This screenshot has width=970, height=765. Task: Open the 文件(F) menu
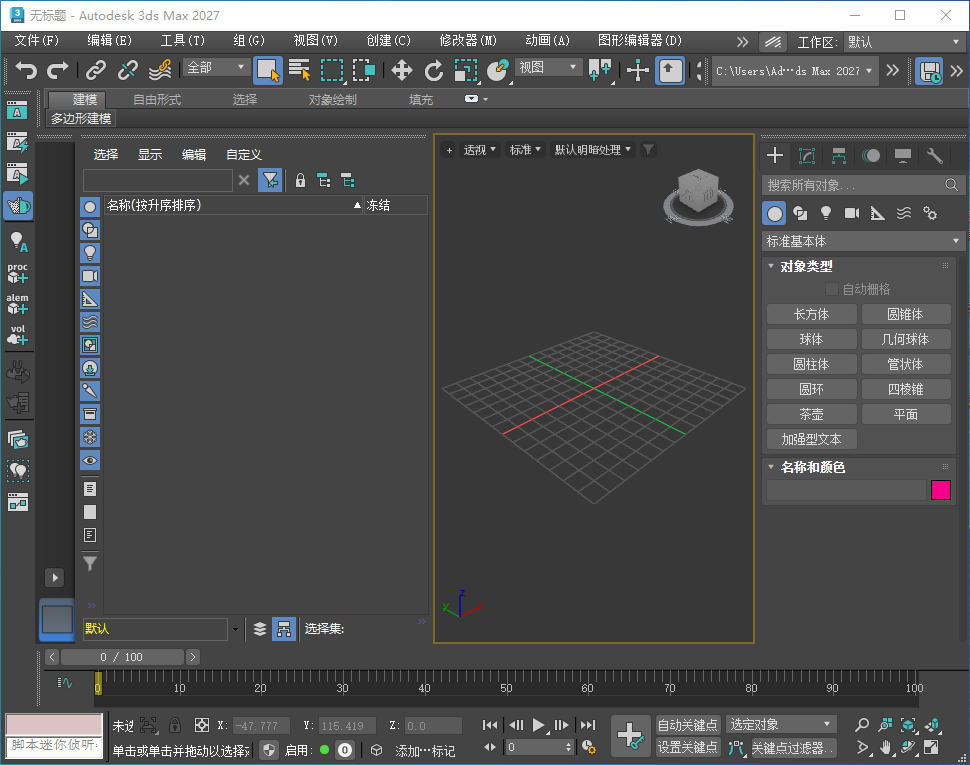pos(36,40)
